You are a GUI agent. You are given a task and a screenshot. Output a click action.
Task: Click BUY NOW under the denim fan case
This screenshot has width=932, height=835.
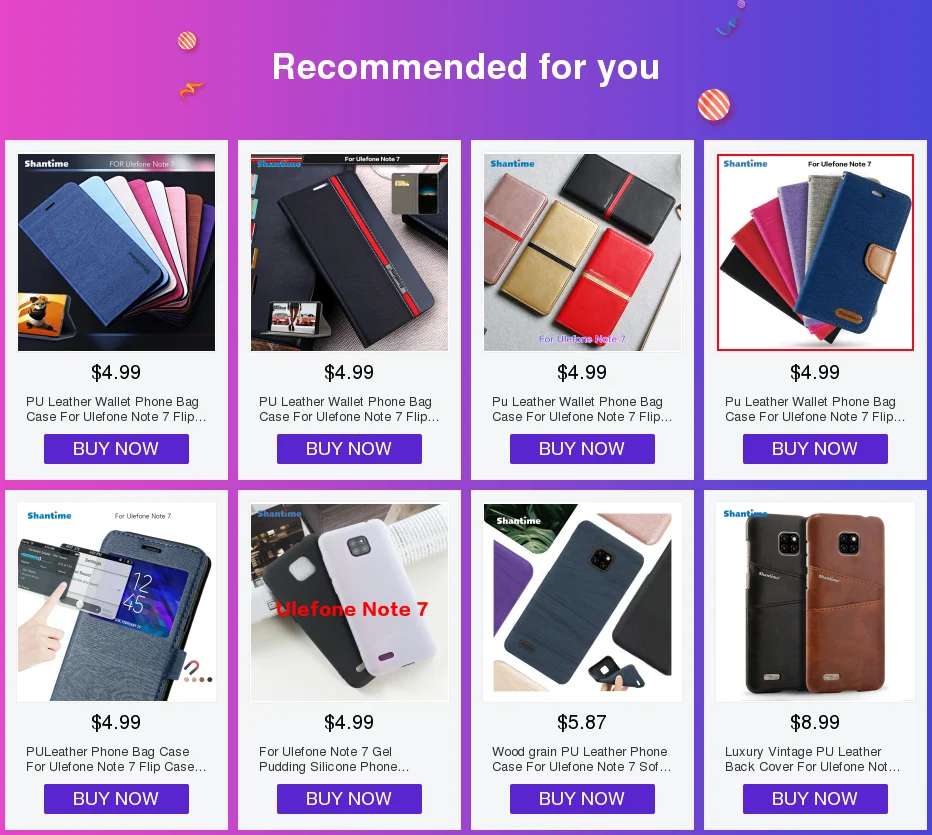tap(816, 449)
